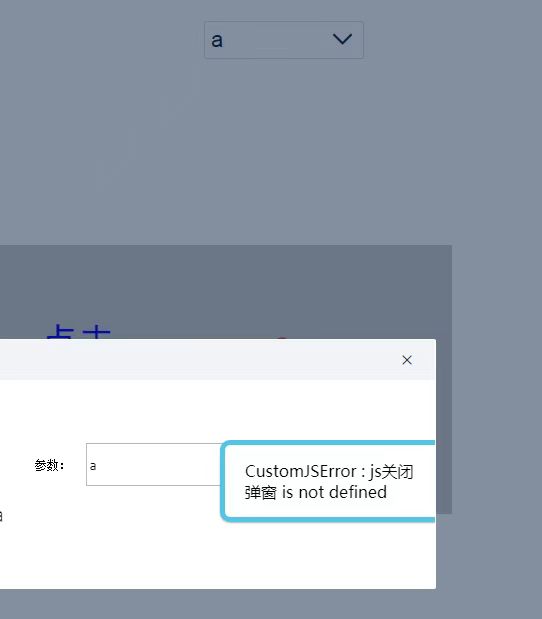Close the dialog with the X button
This screenshot has width=542, height=619.
[407, 360]
